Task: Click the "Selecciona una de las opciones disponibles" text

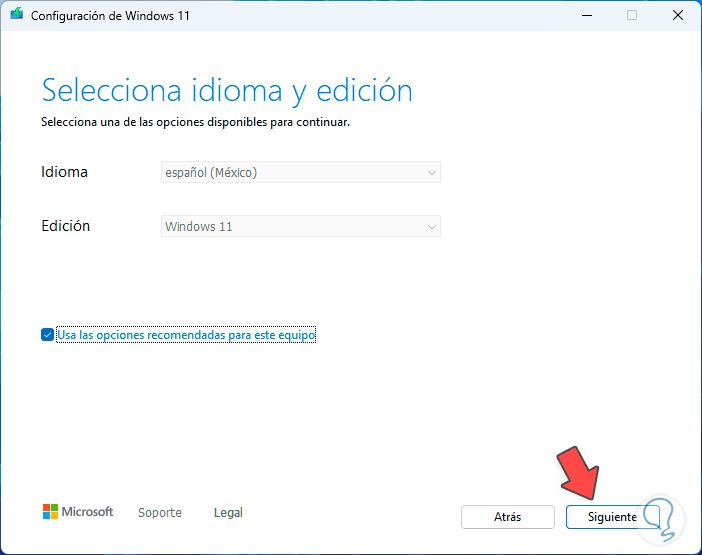Action: pos(196,122)
